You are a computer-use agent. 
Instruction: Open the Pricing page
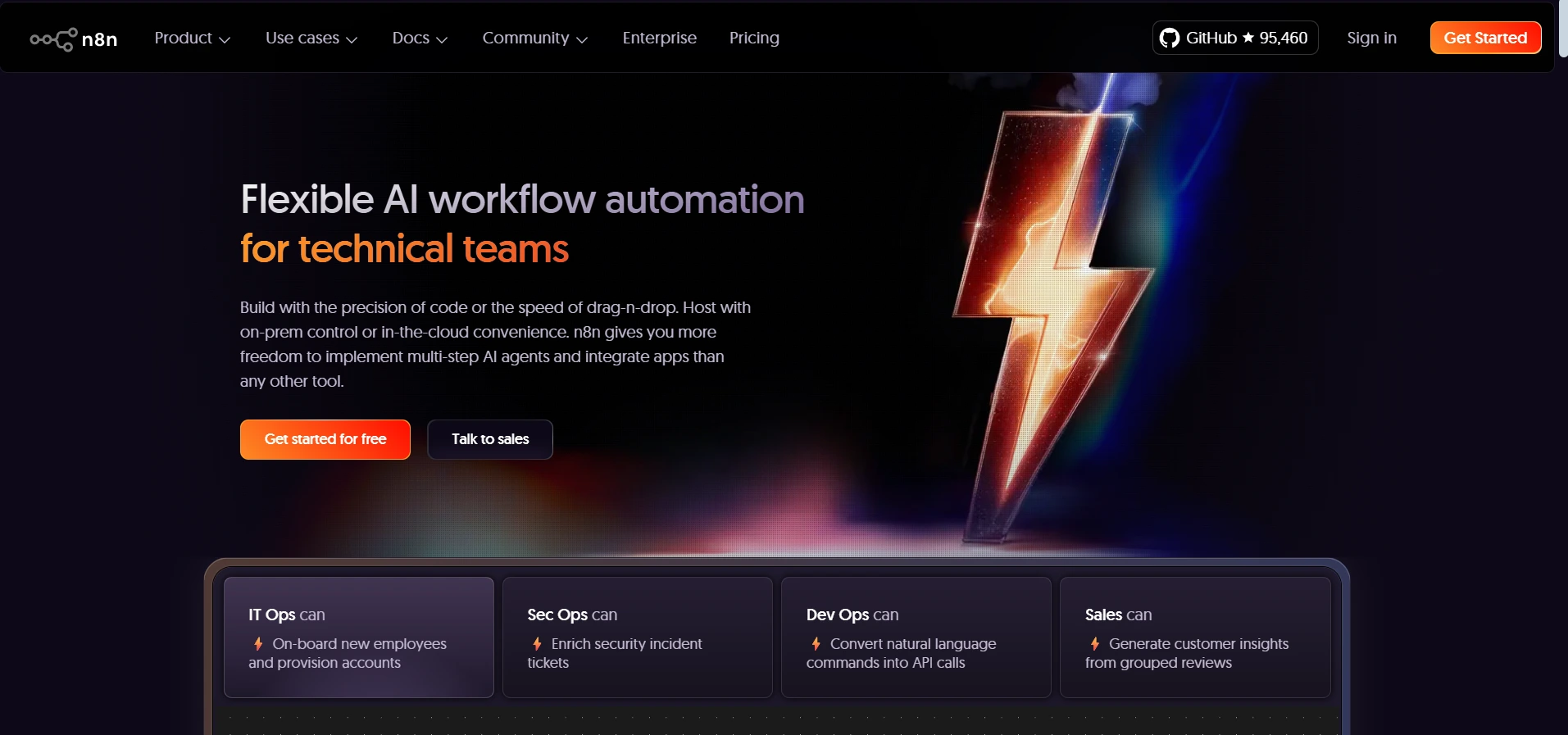tap(754, 39)
